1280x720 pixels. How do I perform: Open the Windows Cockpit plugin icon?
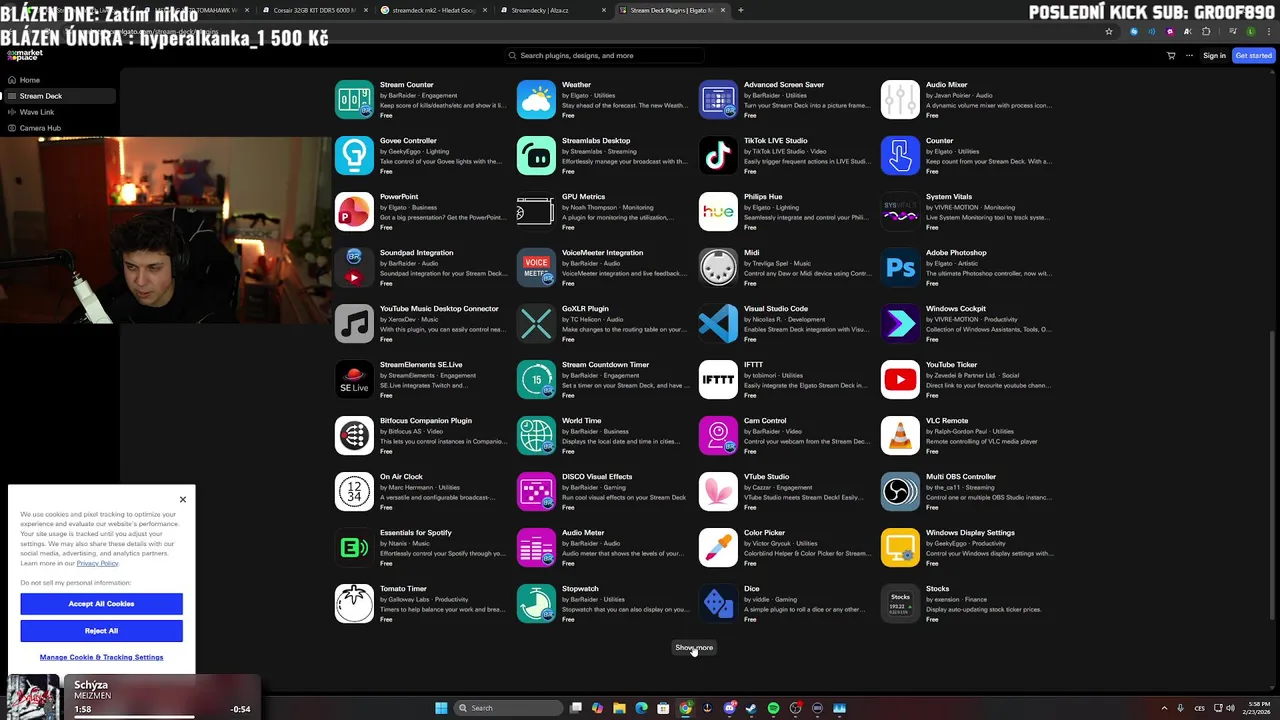pyautogui.click(x=900, y=323)
